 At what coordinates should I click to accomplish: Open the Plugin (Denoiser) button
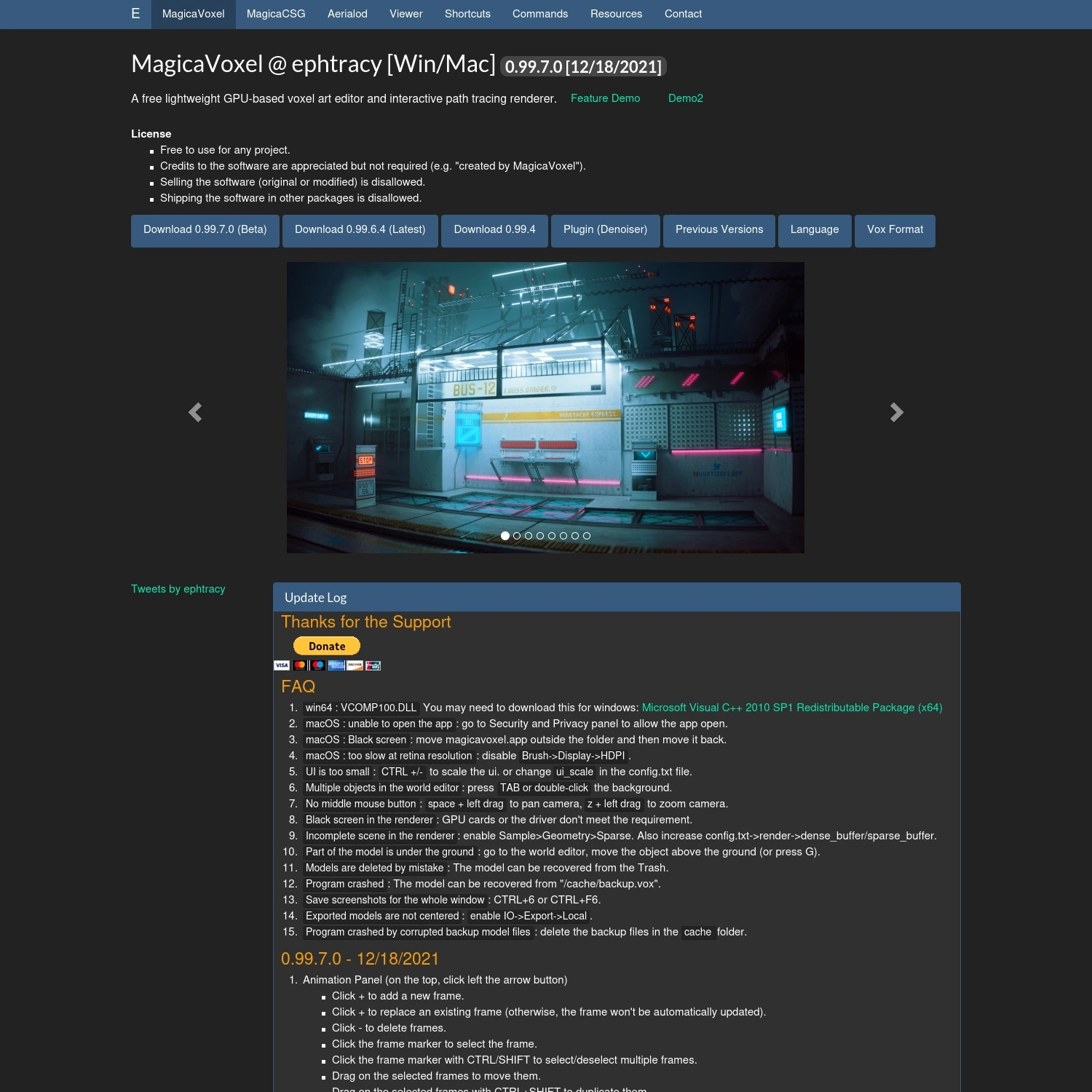click(x=606, y=231)
